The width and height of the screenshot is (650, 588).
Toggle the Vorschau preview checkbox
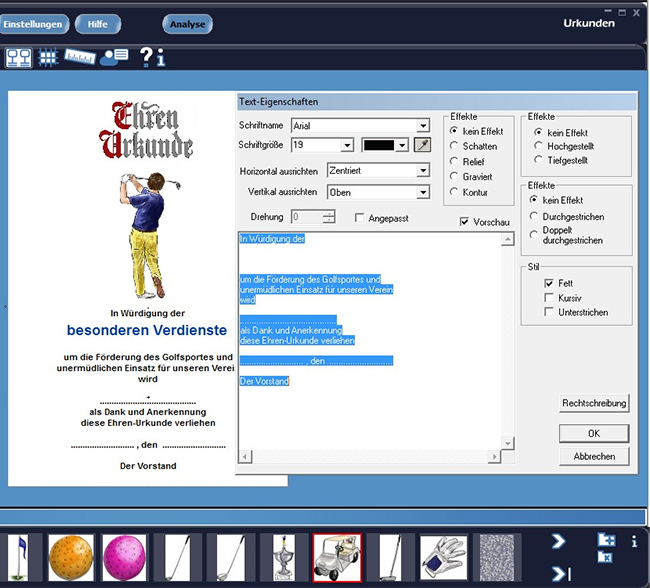(x=466, y=222)
